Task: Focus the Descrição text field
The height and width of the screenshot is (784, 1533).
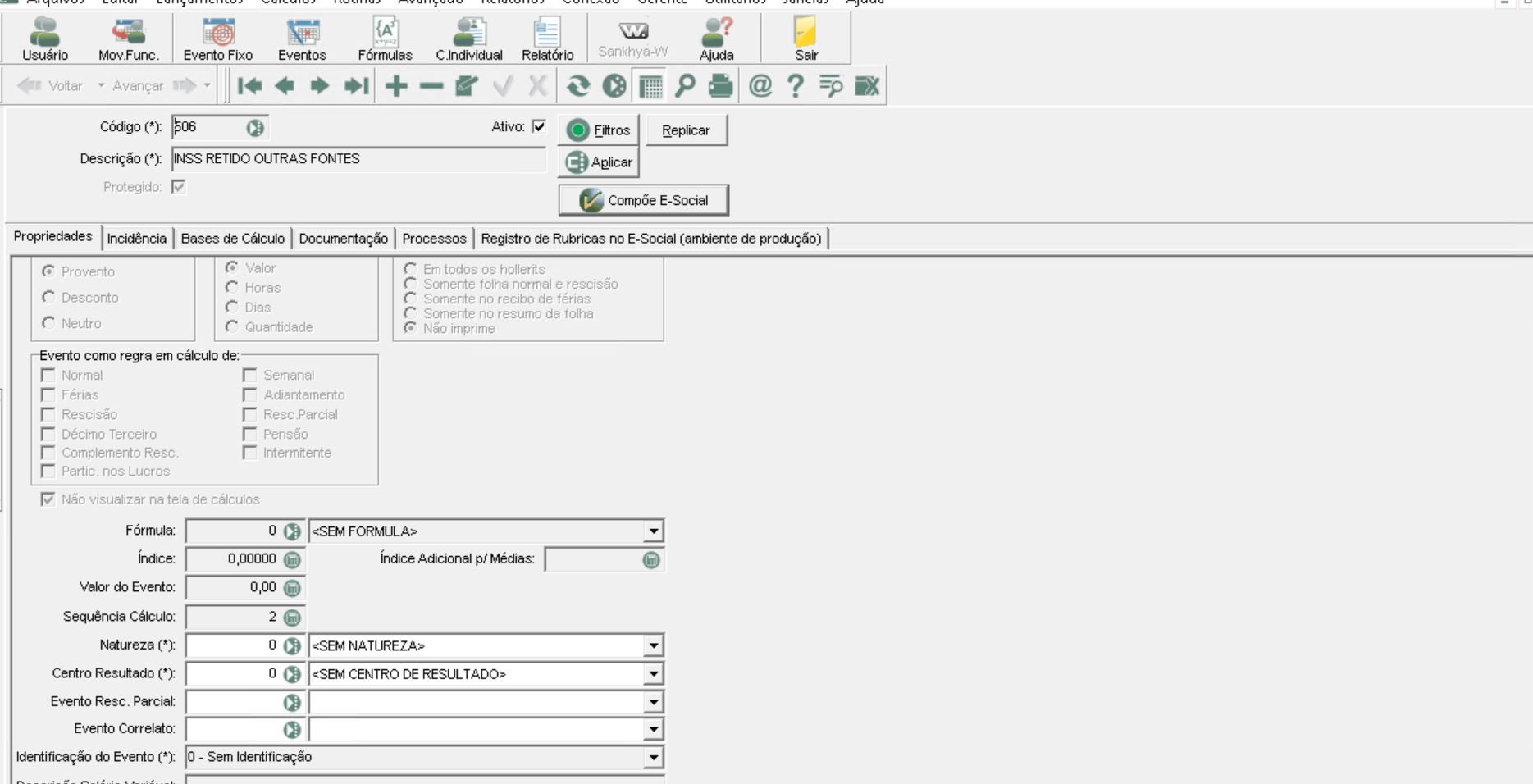Action: tap(358, 159)
